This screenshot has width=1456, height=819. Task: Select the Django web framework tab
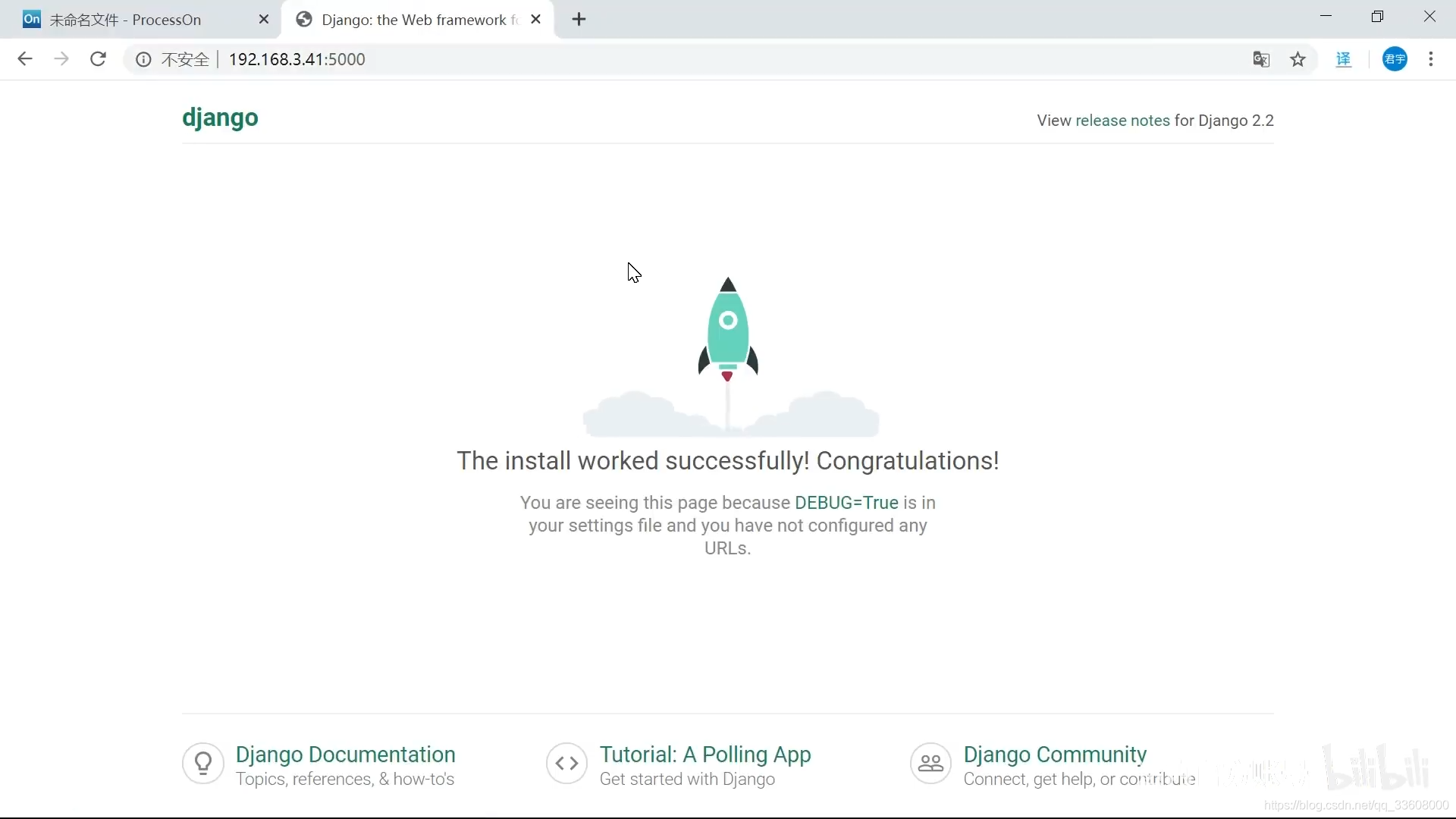(x=413, y=20)
